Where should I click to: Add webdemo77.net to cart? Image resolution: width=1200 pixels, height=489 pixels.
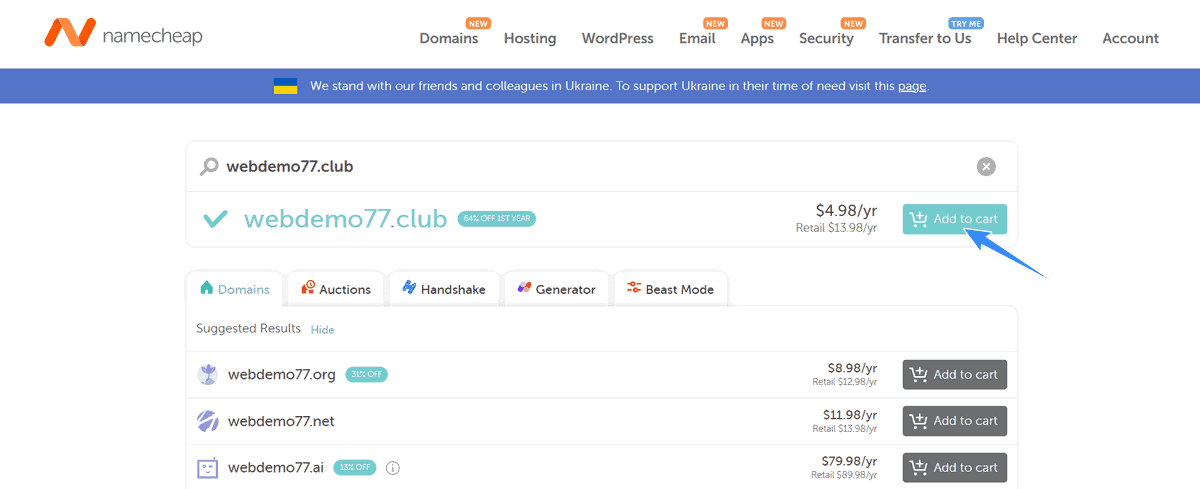[x=955, y=421]
